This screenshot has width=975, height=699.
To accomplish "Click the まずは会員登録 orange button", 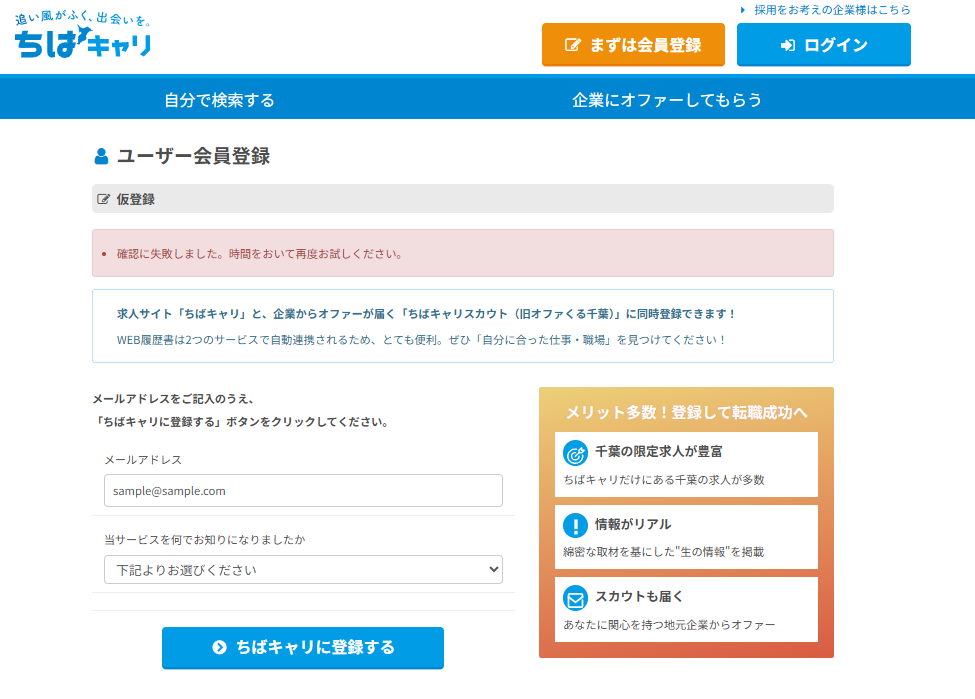I will [633, 45].
